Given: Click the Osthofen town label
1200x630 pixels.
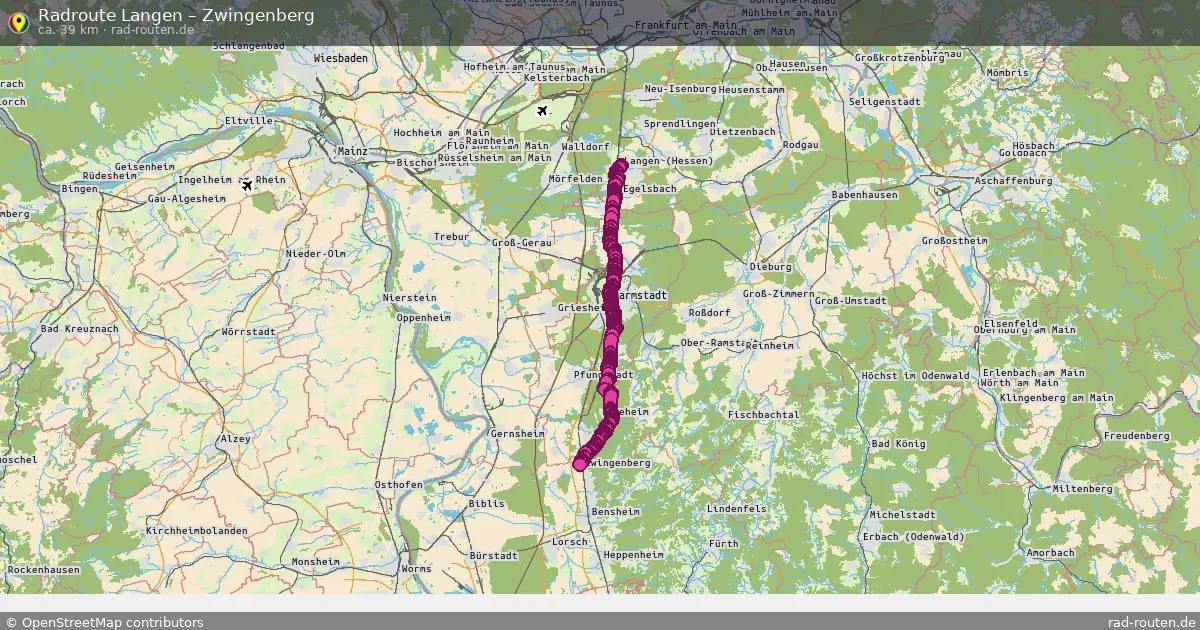Looking at the screenshot, I should (398, 484).
